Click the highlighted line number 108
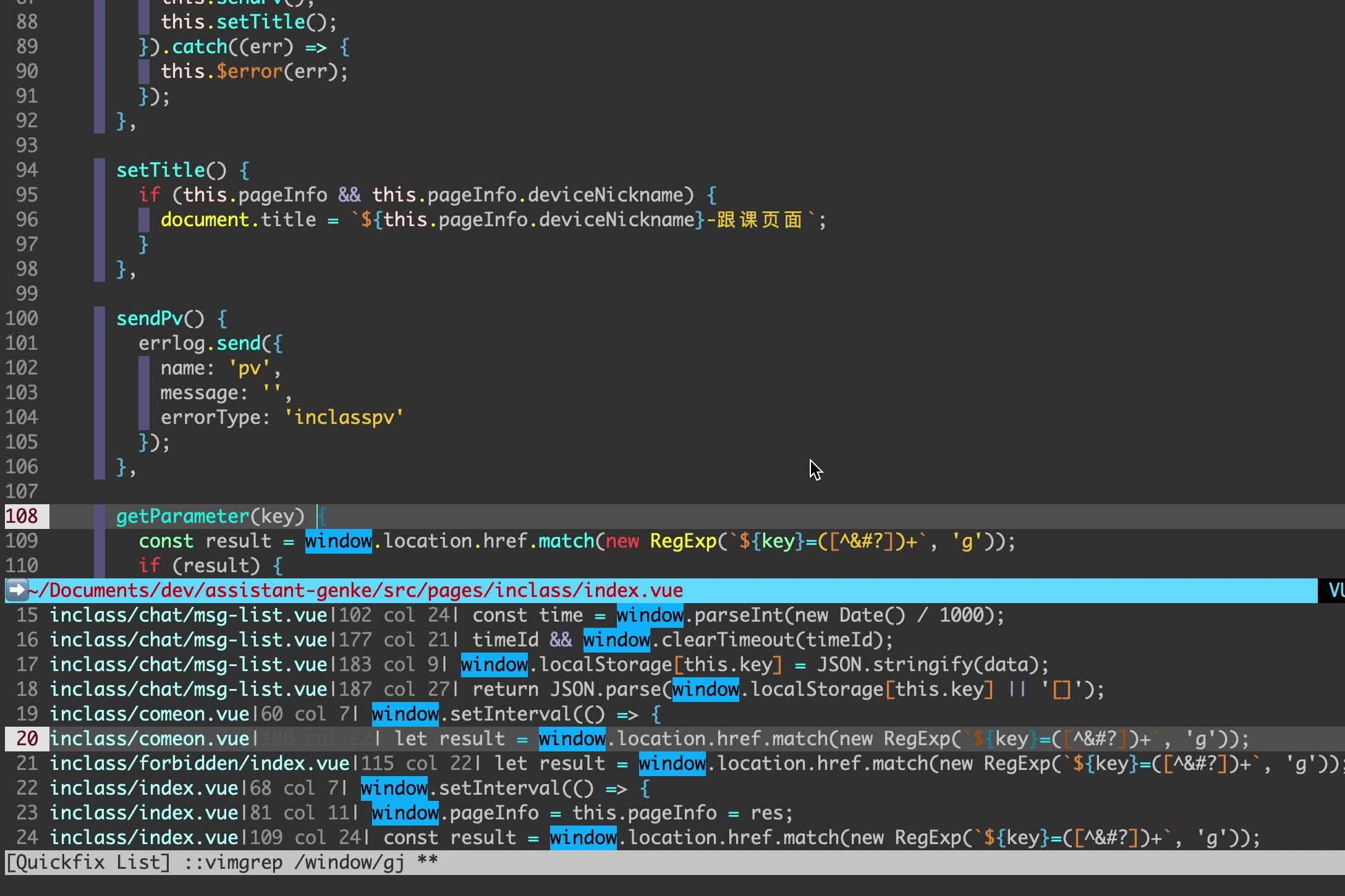Image resolution: width=1345 pixels, height=896 pixels. 23,516
